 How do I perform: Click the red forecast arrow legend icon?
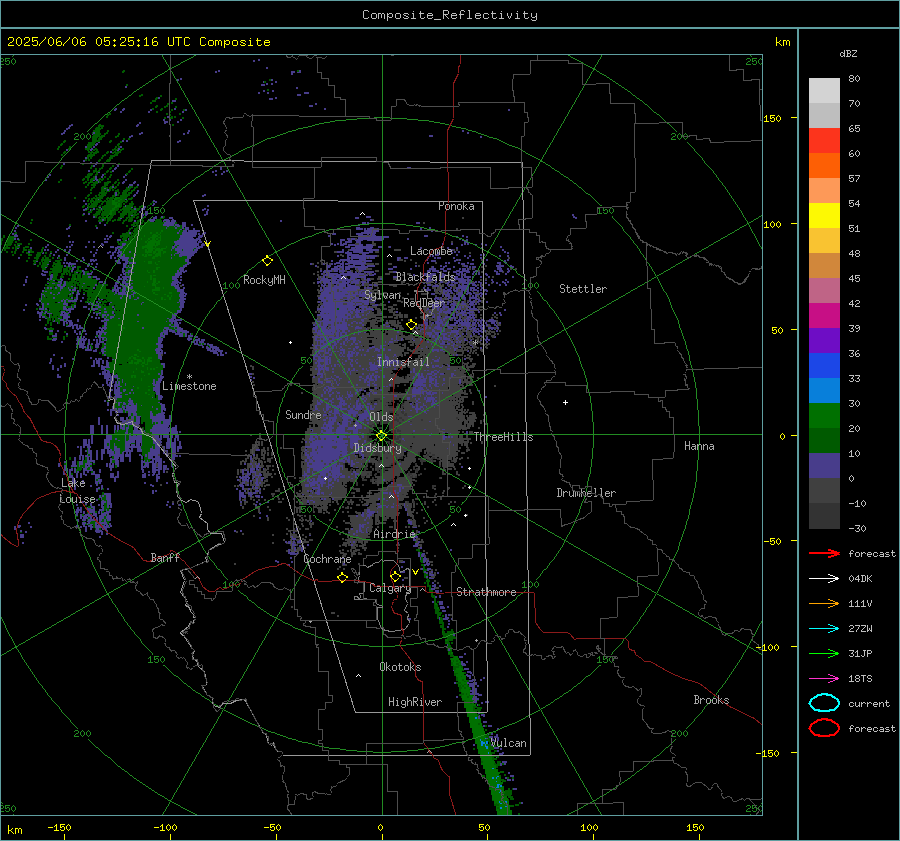point(824,553)
